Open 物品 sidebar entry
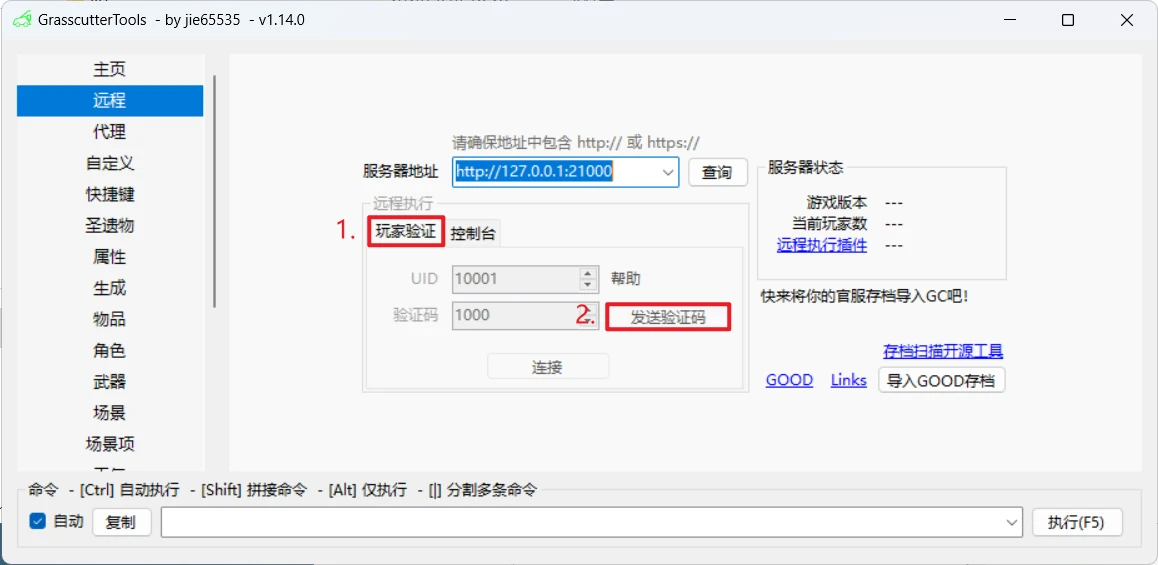The height and width of the screenshot is (565, 1158). click(109, 319)
